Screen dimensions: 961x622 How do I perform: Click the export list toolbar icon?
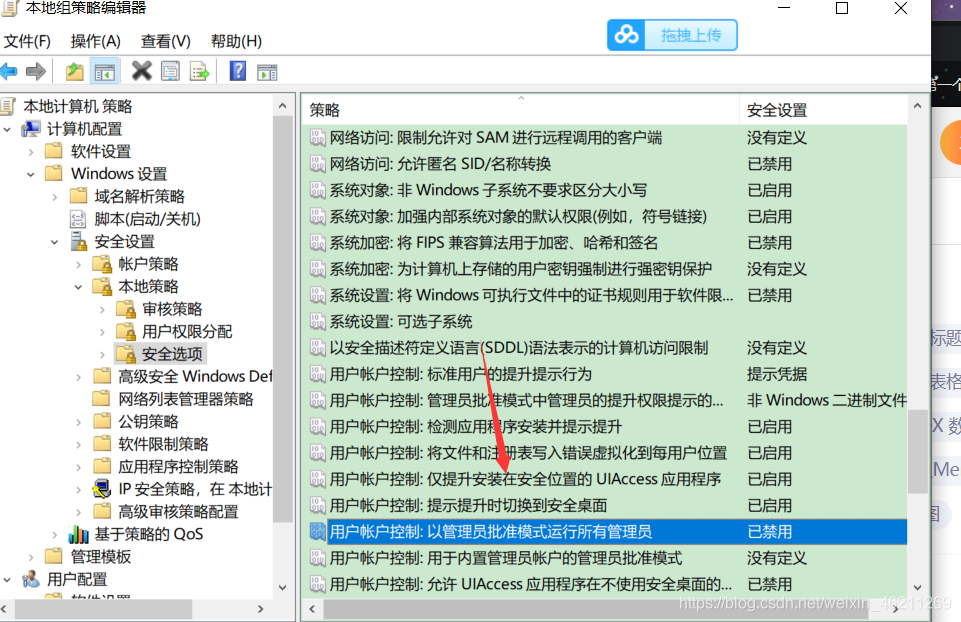[x=198, y=70]
